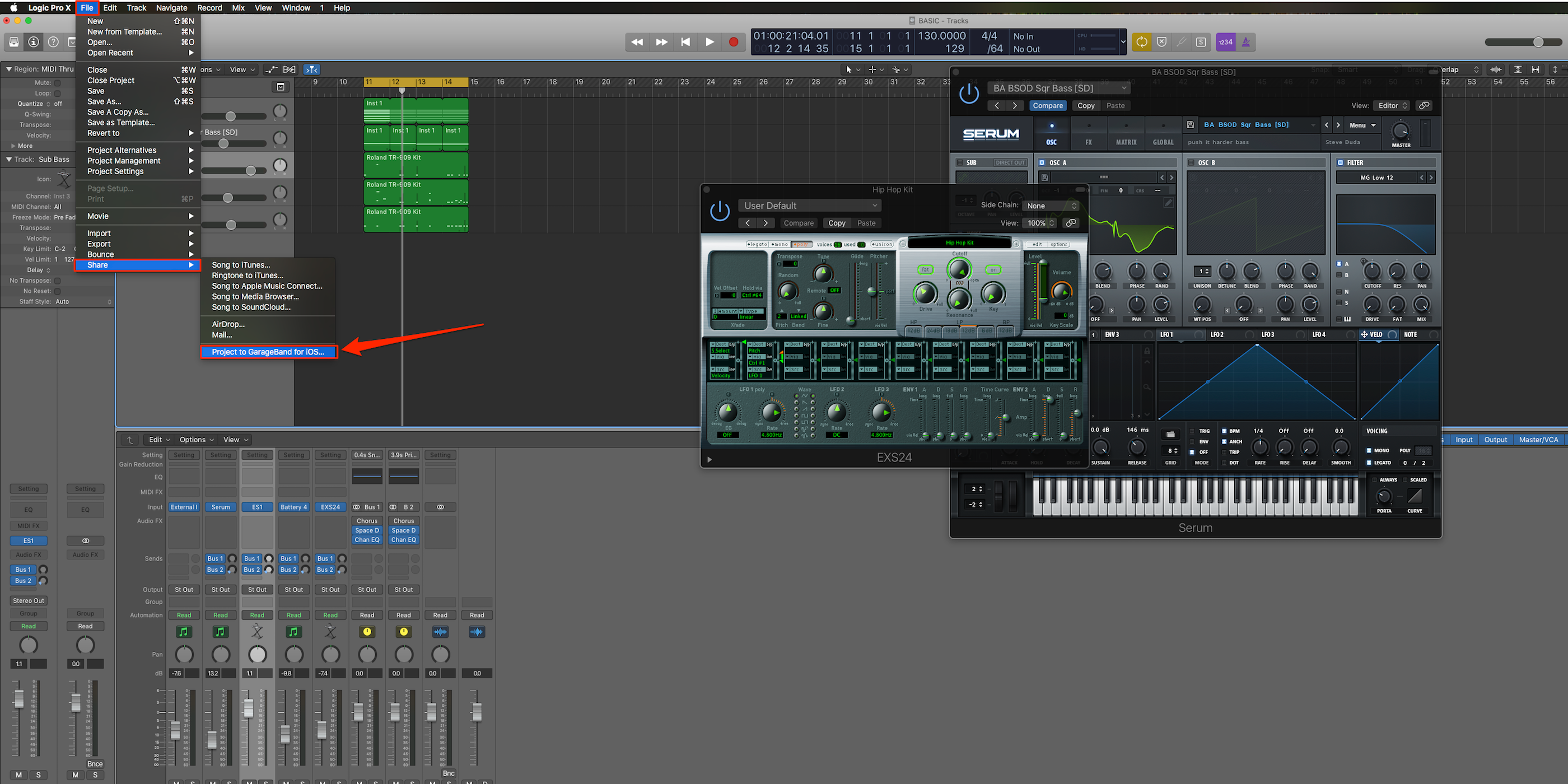Toggle the Inspector info icon
This screenshot has width=1568, height=784.
[x=34, y=42]
